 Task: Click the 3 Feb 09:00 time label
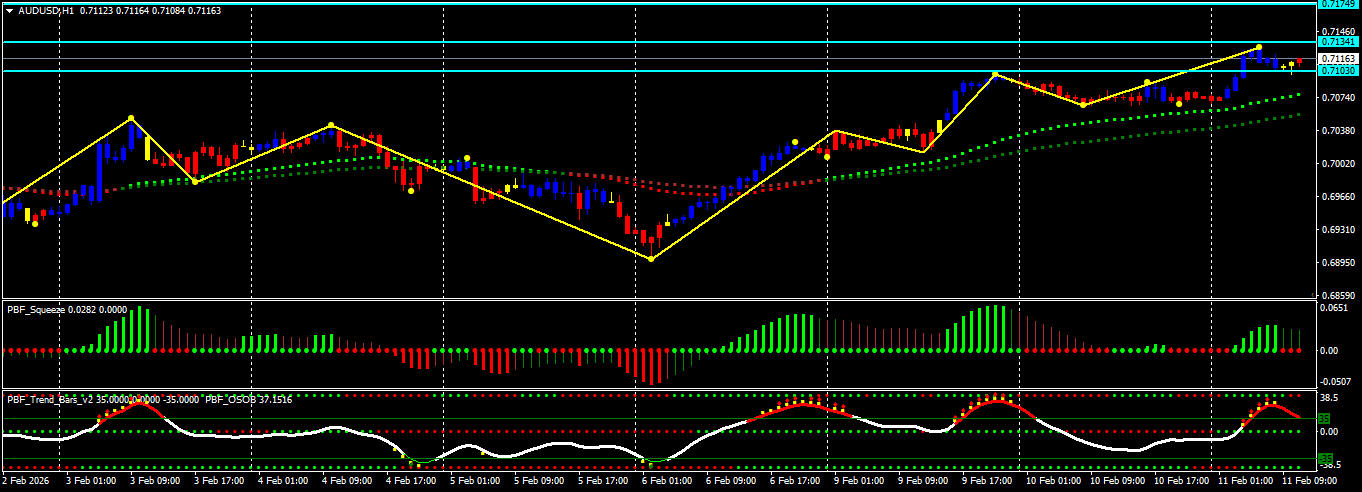(x=156, y=481)
